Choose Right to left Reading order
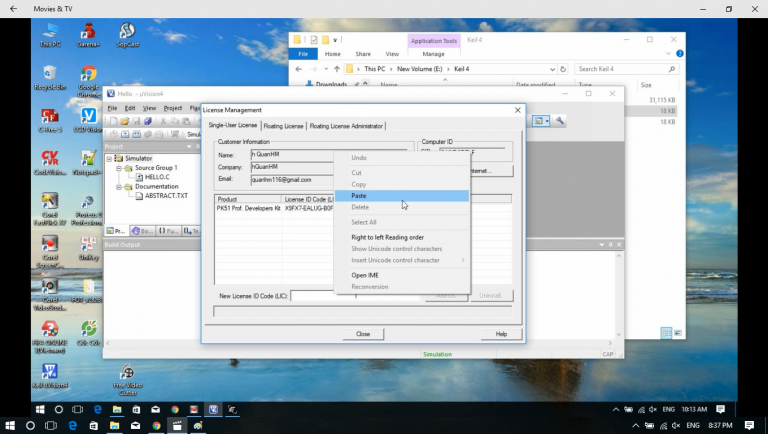768x434 pixels. (387, 237)
